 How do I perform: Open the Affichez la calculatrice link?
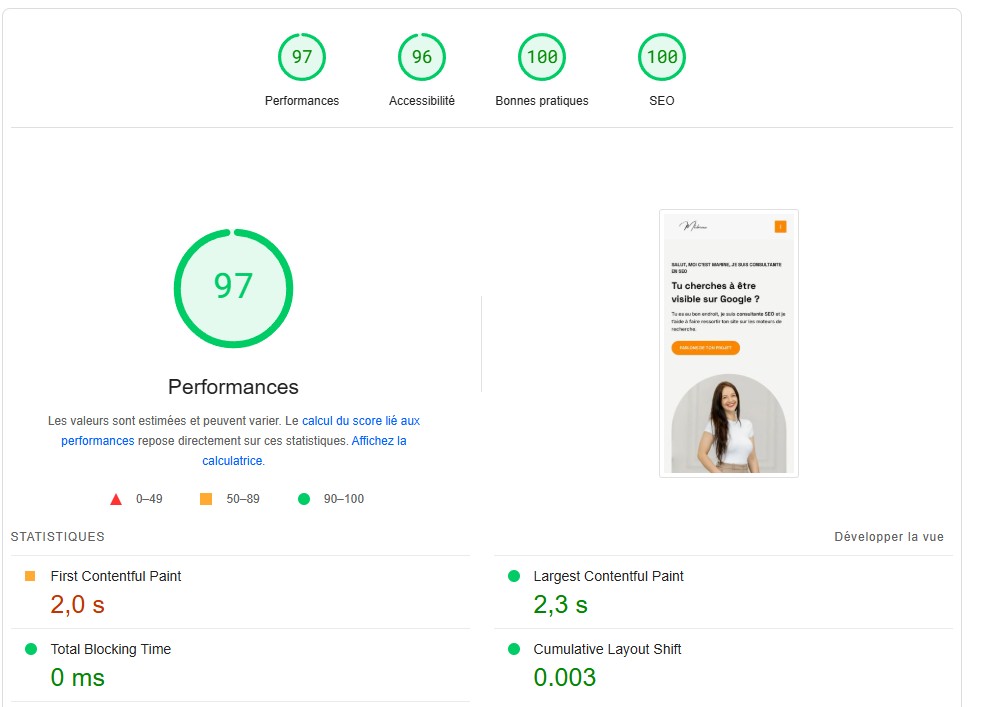(378, 441)
